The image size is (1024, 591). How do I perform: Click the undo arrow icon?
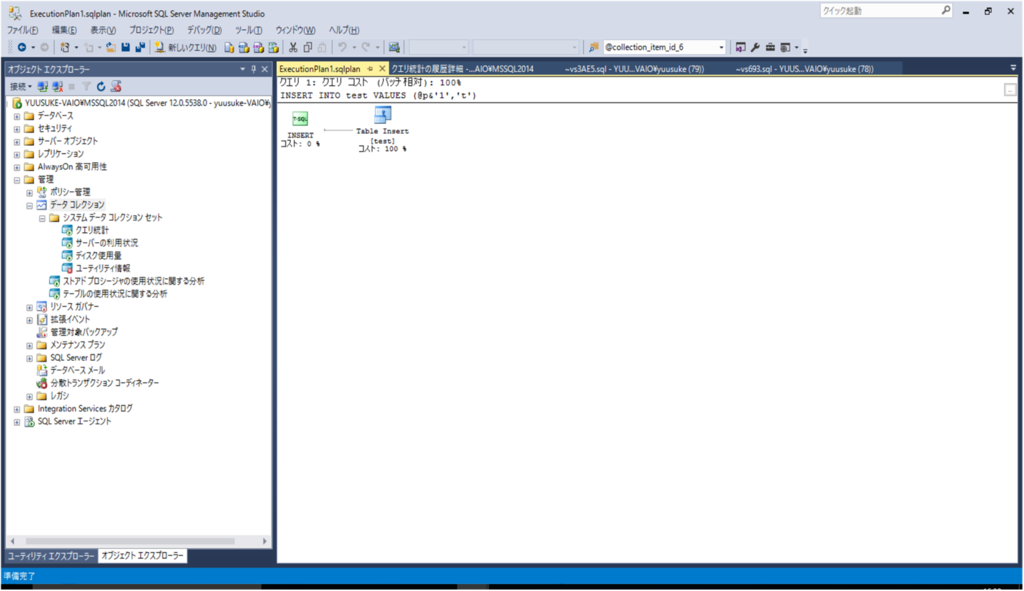342,47
